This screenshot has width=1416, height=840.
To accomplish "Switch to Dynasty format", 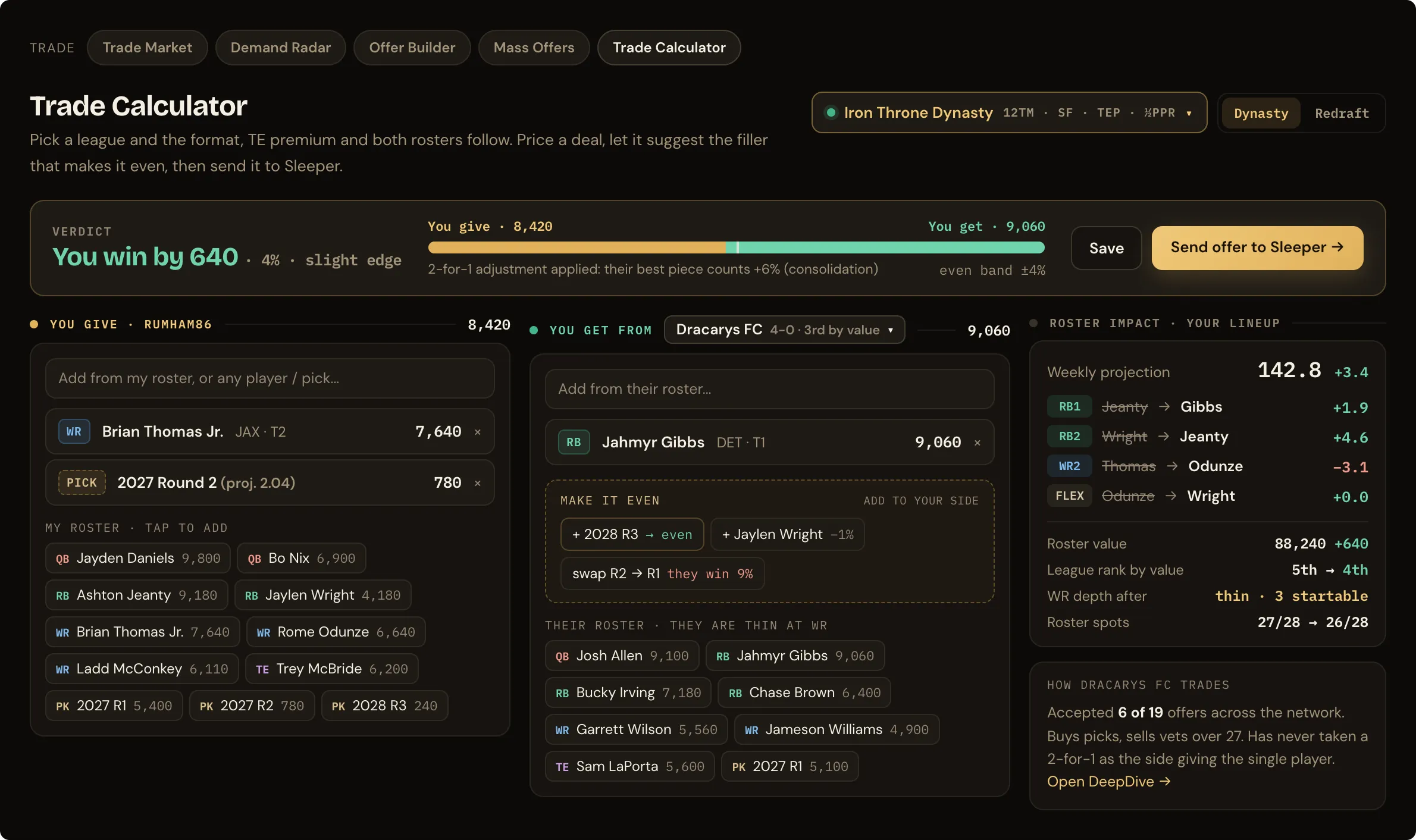I will pos(1261,113).
